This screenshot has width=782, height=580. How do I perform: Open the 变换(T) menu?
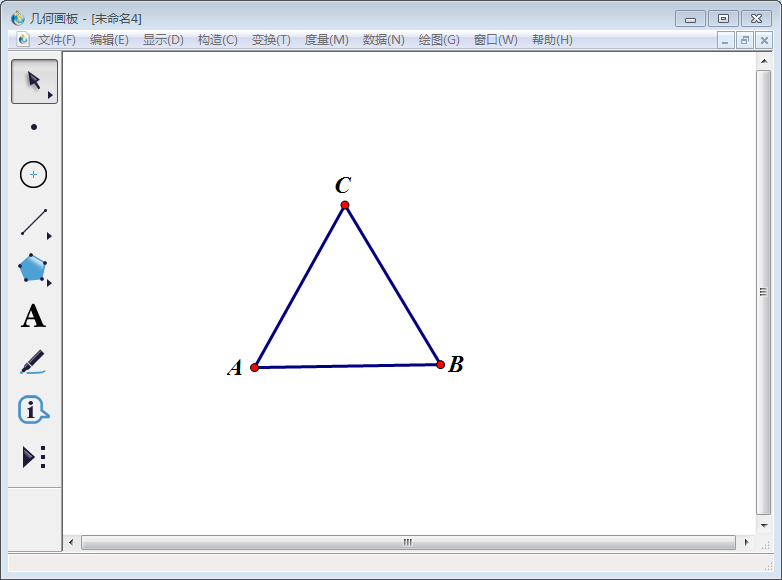[271, 40]
